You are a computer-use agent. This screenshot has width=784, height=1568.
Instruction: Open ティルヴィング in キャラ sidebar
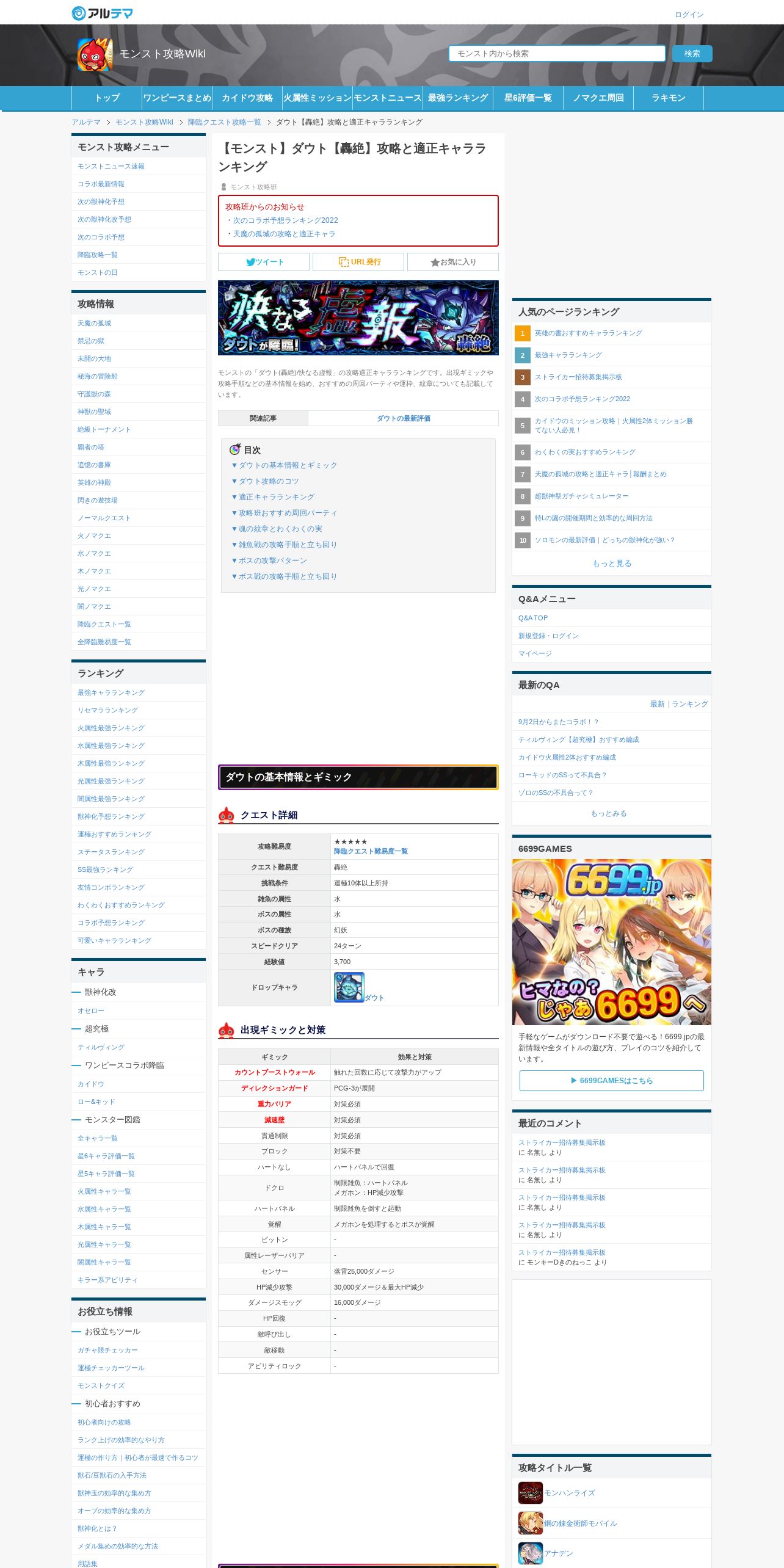[x=101, y=1047]
